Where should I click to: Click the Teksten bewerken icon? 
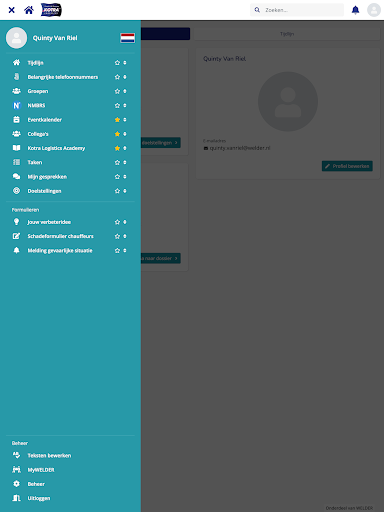[x=16, y=455]
